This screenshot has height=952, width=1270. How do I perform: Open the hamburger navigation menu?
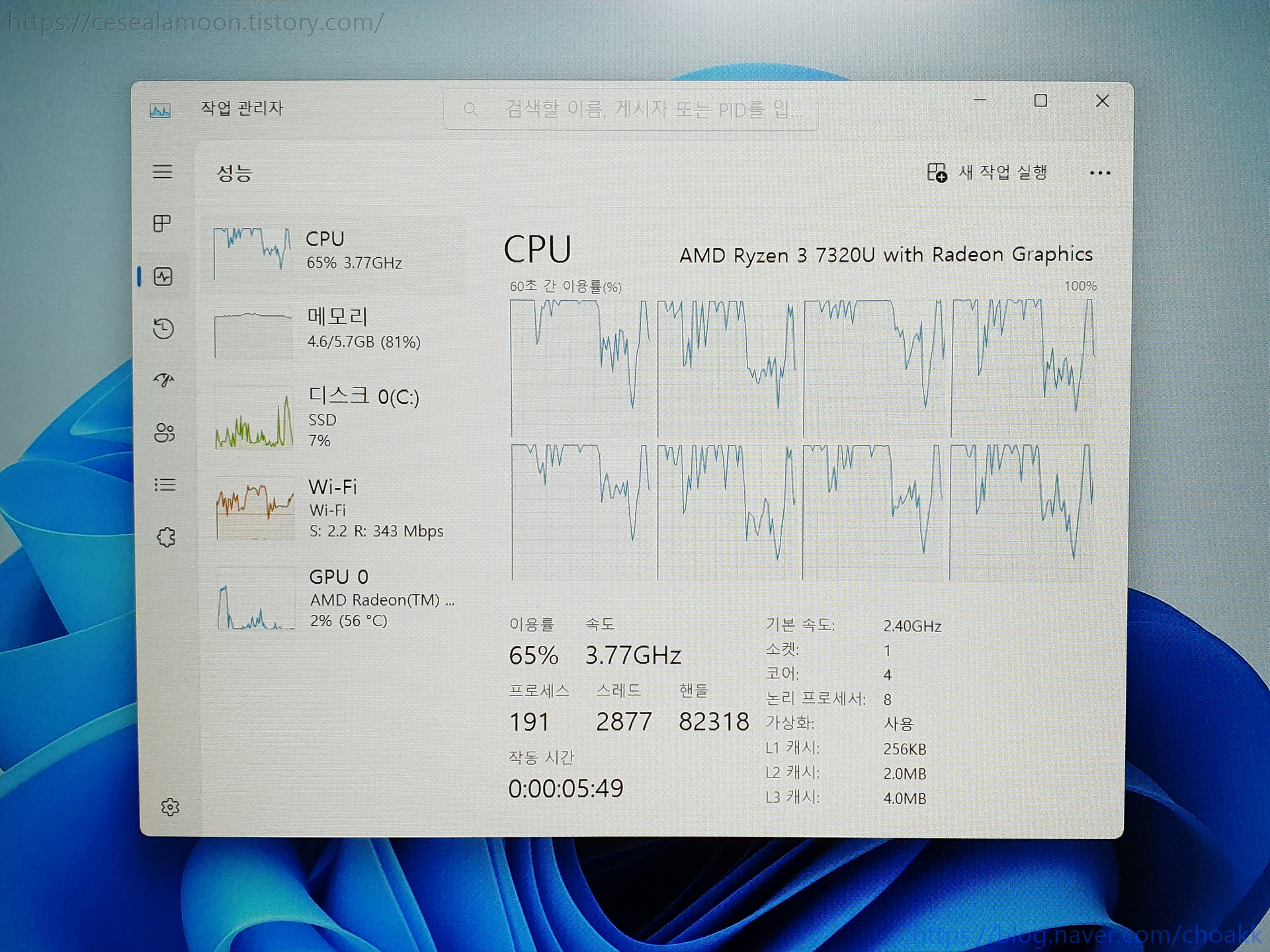[163, 172]
